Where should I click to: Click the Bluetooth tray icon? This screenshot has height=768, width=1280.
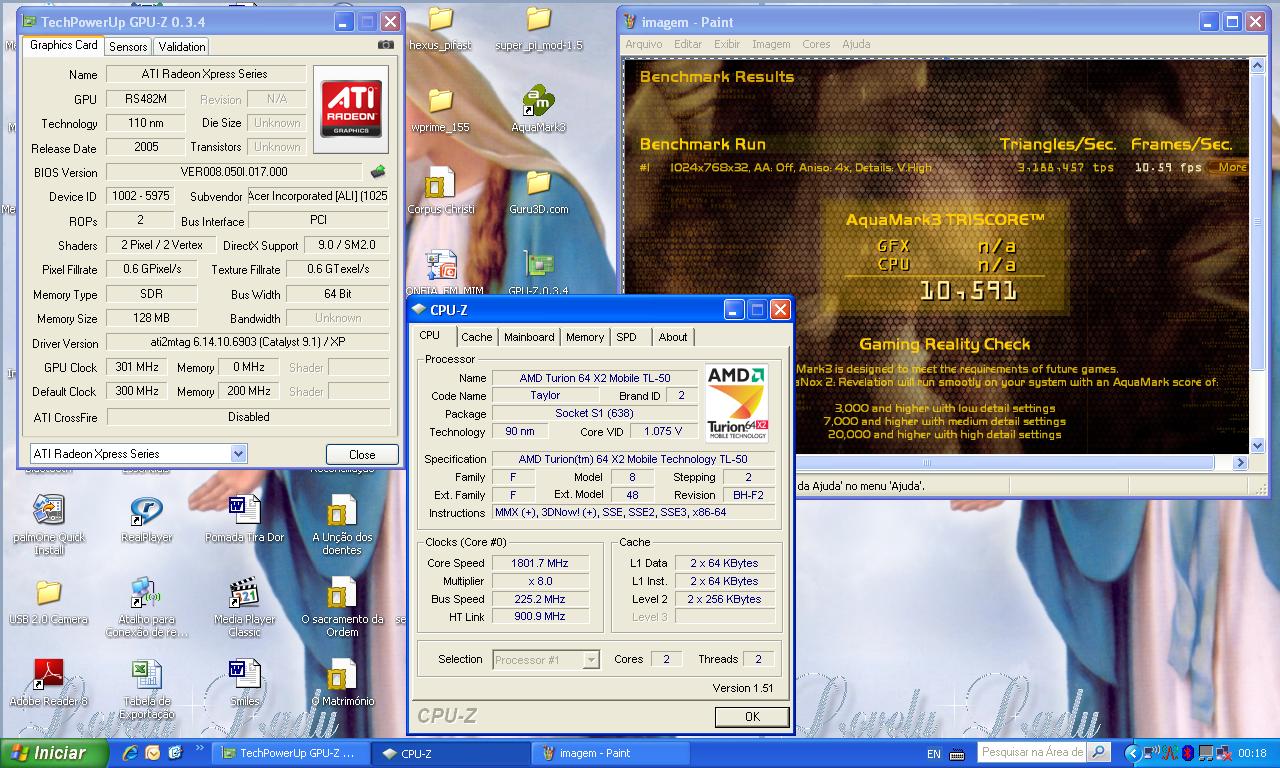(1189, 753)
